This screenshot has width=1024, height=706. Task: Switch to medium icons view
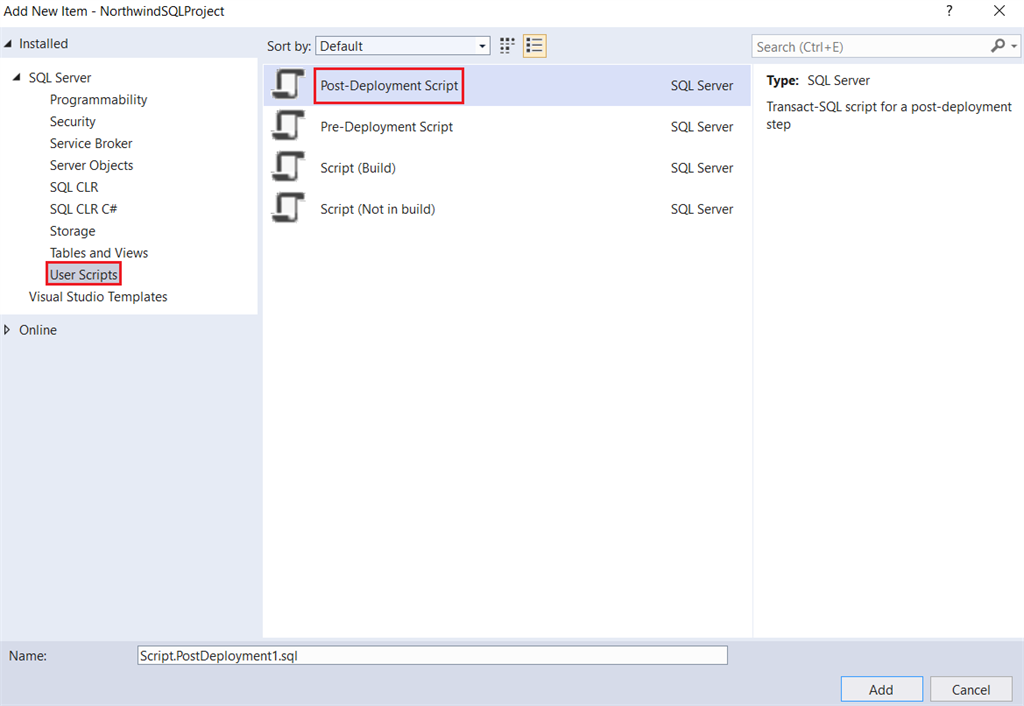coord(506,45)
